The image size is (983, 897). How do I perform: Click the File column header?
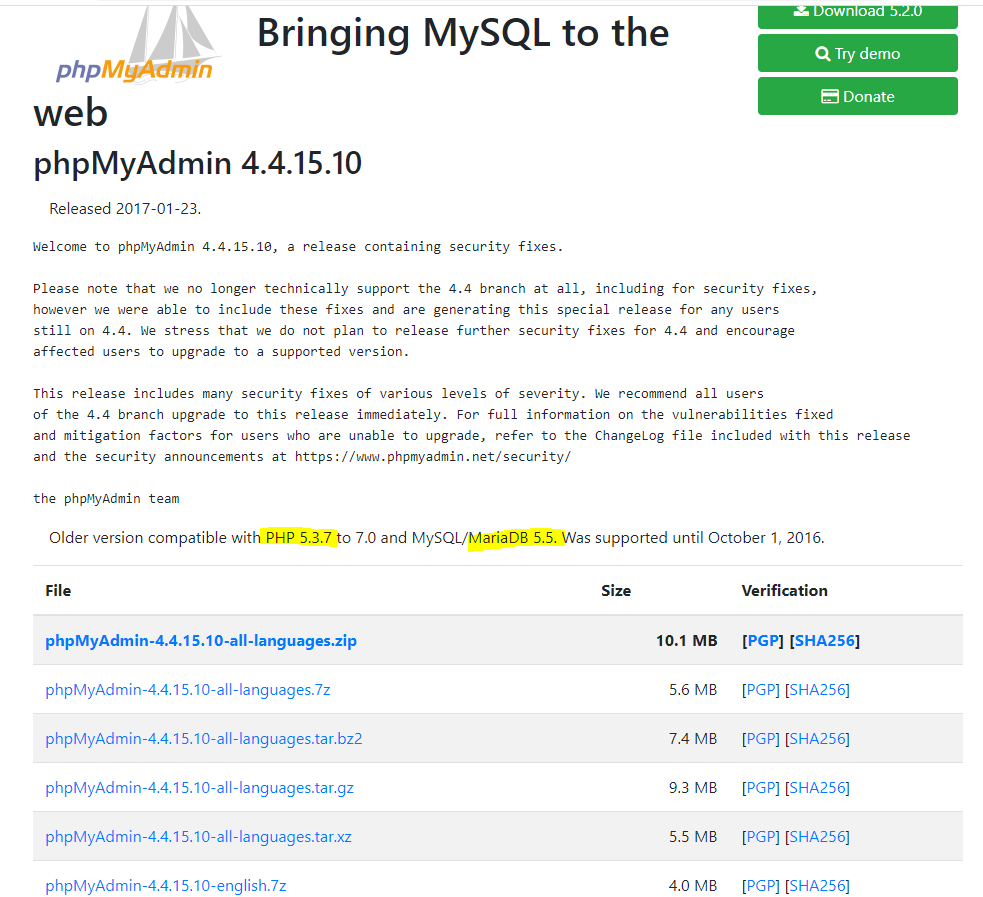58,590
